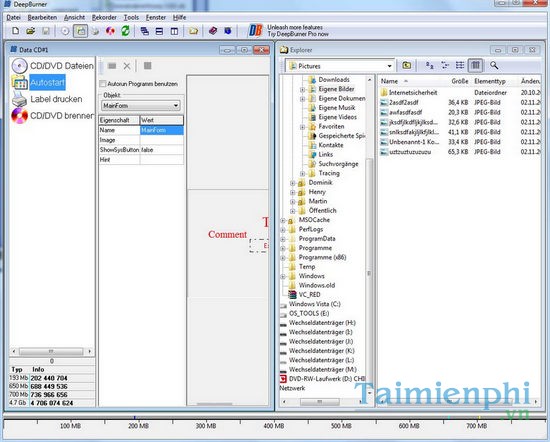Click the highlighted Autorun toolbar icon

point(80,31)
